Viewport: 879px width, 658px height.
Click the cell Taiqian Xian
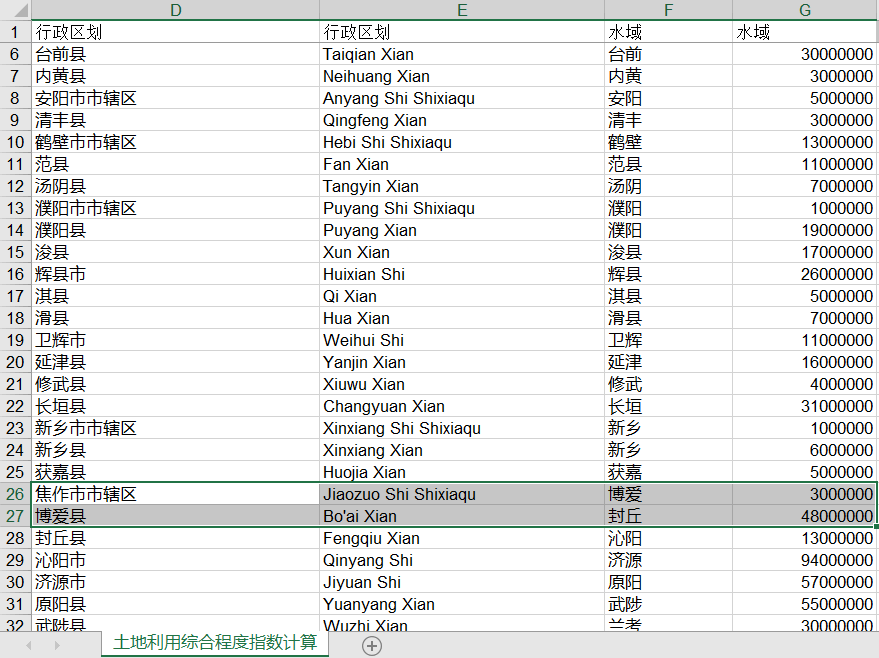coord(462,54)
